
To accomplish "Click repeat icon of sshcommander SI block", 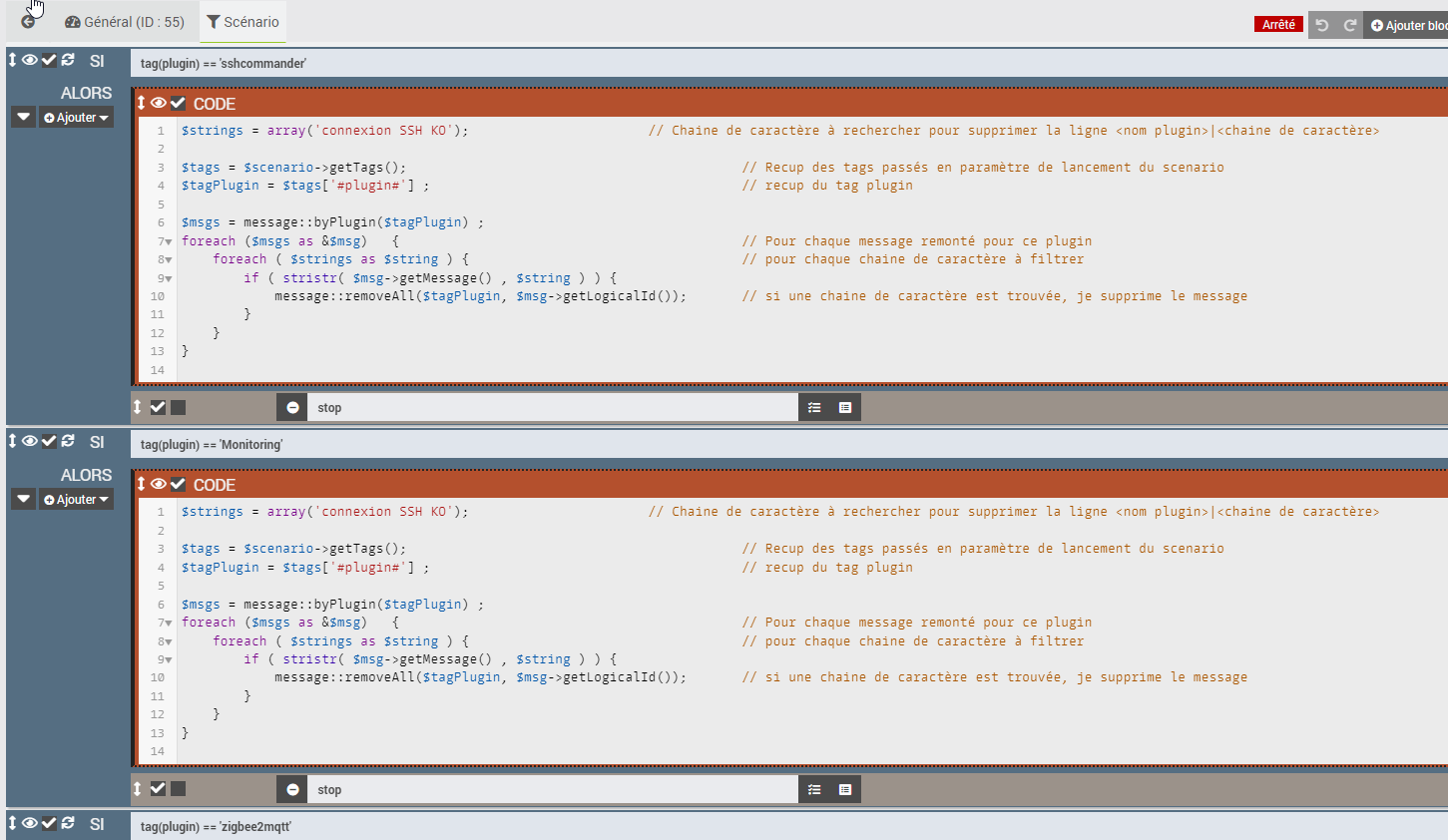I will pyautogui.click(x=68, y=60).
